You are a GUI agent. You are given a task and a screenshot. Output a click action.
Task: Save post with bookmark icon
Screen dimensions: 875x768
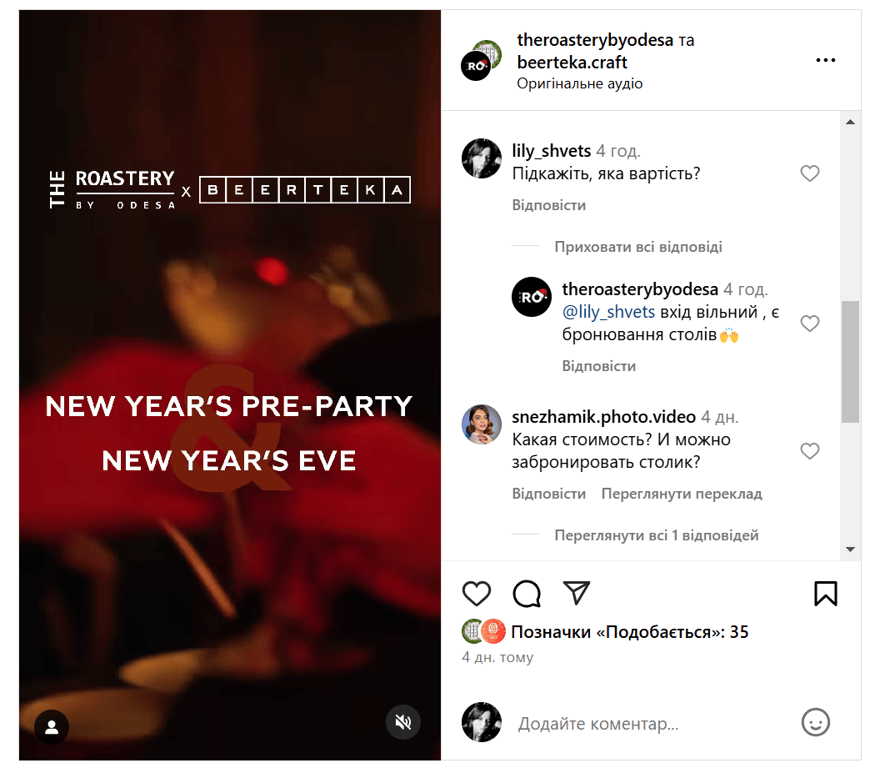click(x=825, y=593)
